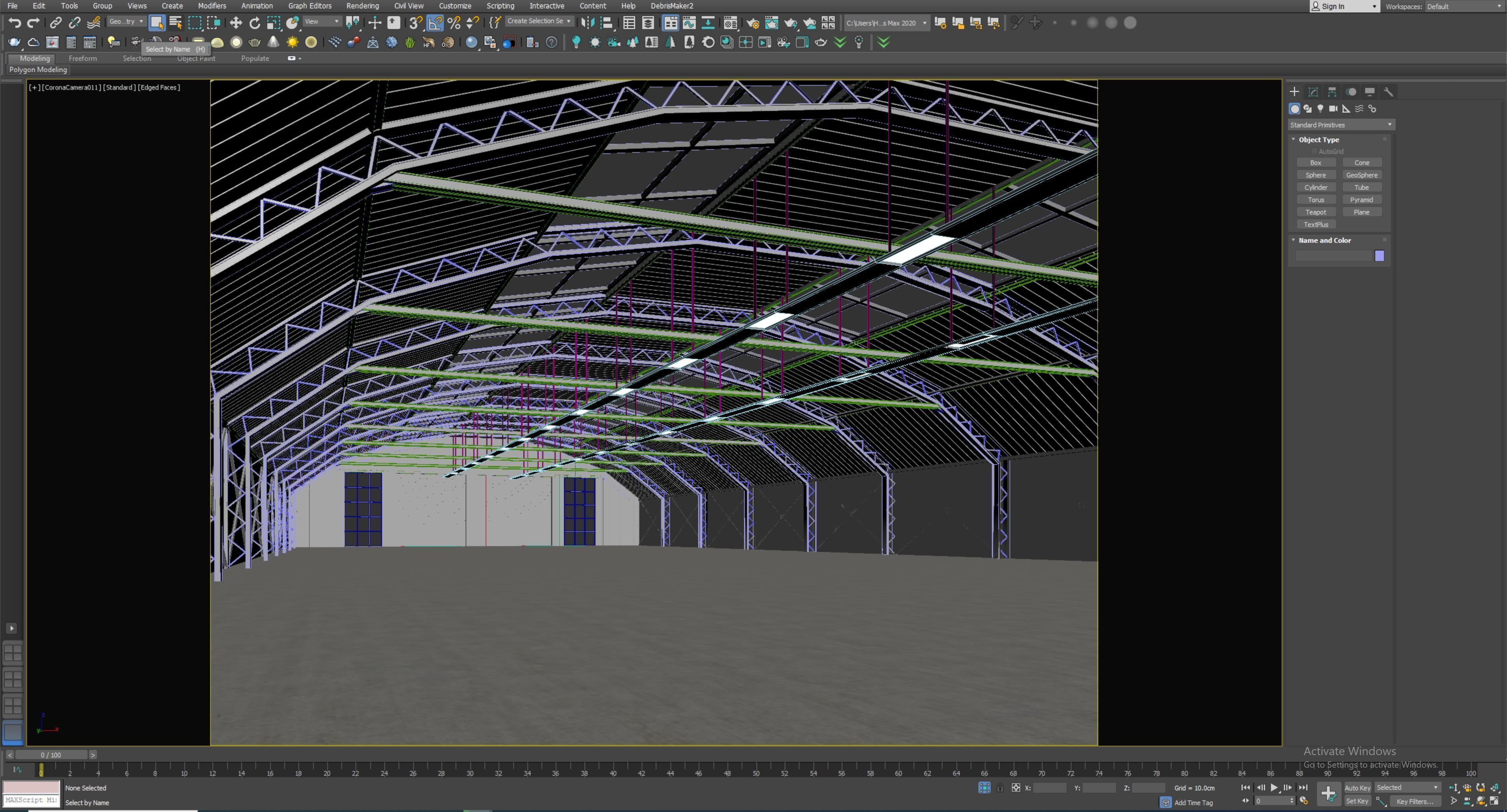Toggle the Window/Crossing selection mode
The image size is (1507, 812).
[x=213, y=23]
